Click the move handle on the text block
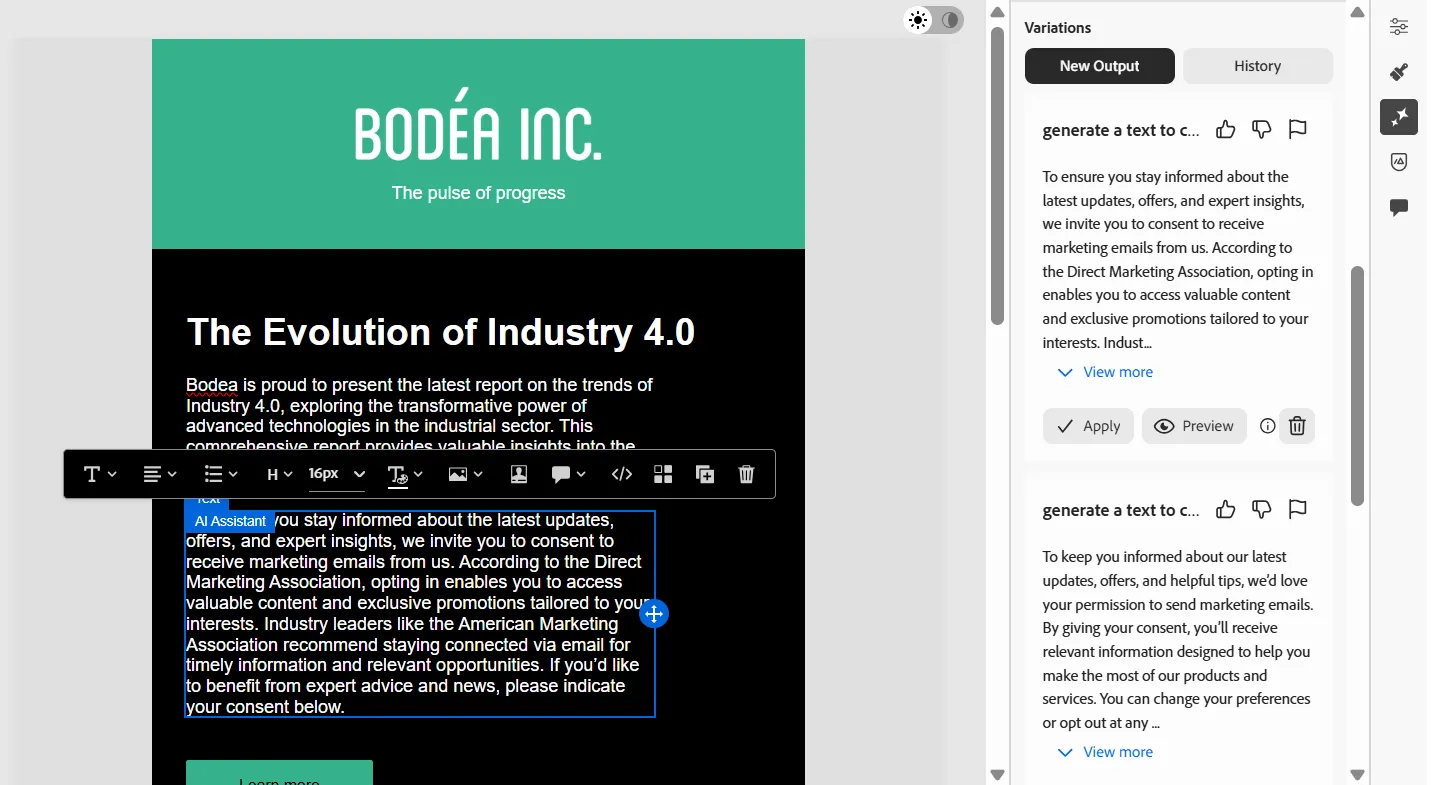The image size is (1432, 785). 654,614
